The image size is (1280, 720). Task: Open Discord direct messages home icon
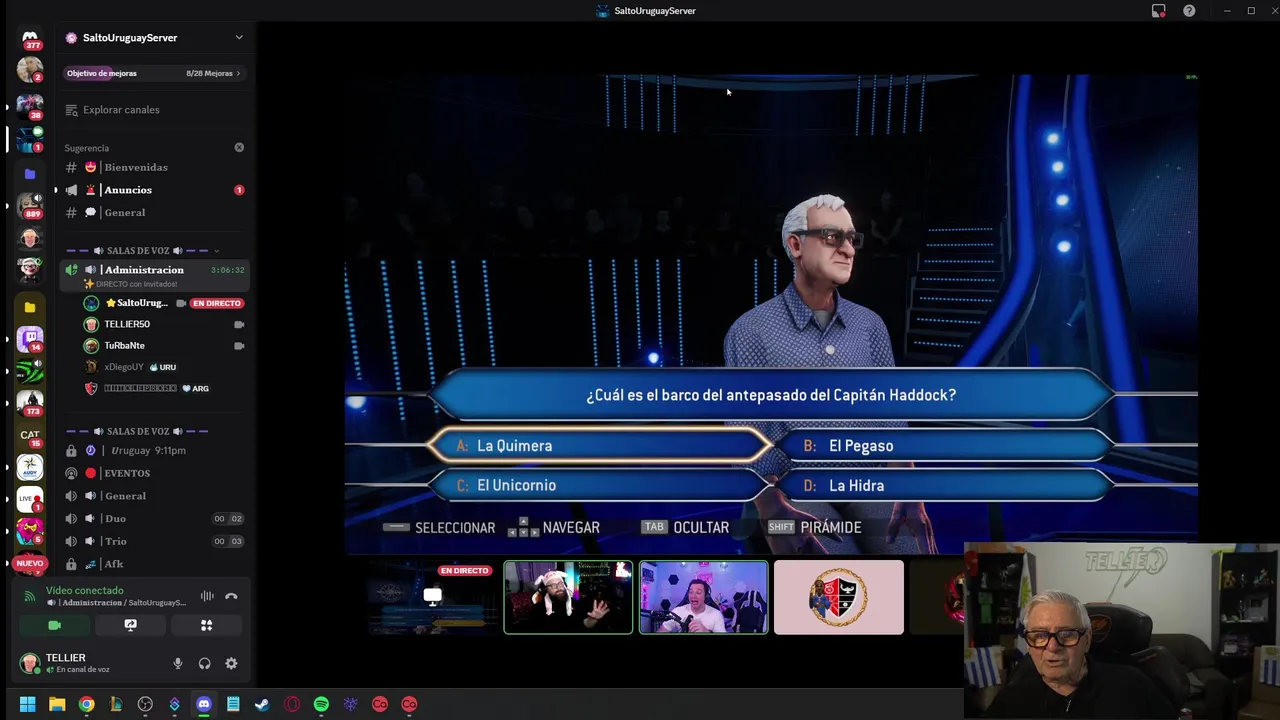(x=30, y=38)
